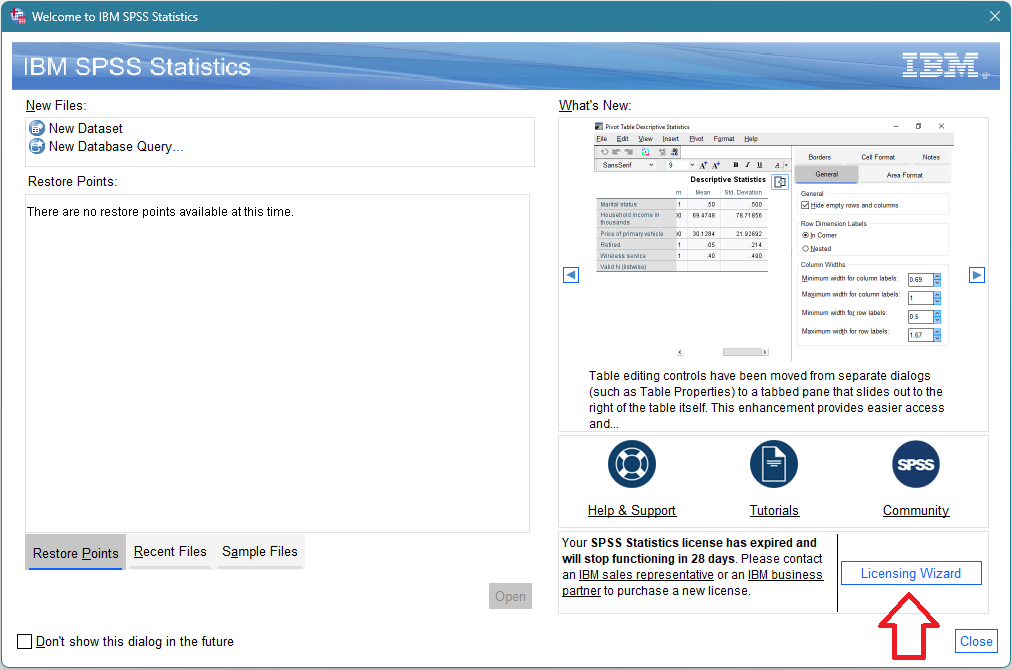Tick Don't show this dialog checkbox
Image resolution: width=1012 pixels, height=670 pixels.
(25, 641)
